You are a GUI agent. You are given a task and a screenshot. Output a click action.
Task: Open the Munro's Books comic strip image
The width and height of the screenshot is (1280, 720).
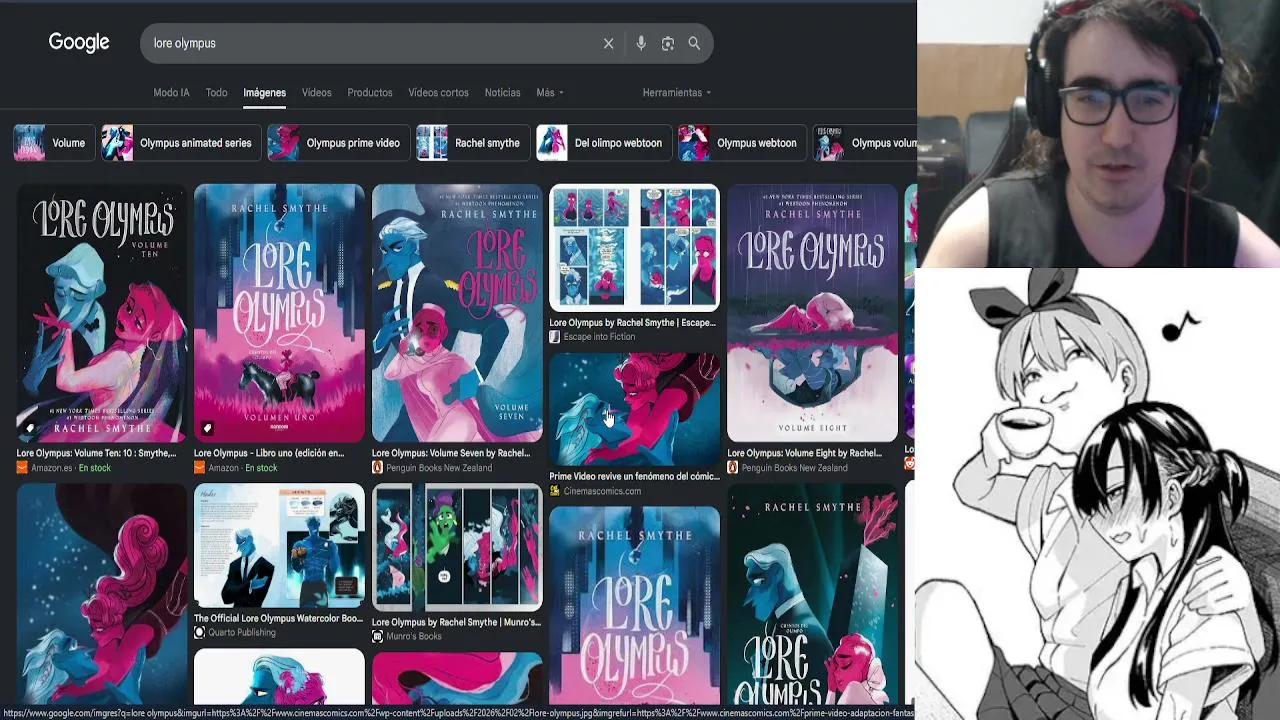457,548
